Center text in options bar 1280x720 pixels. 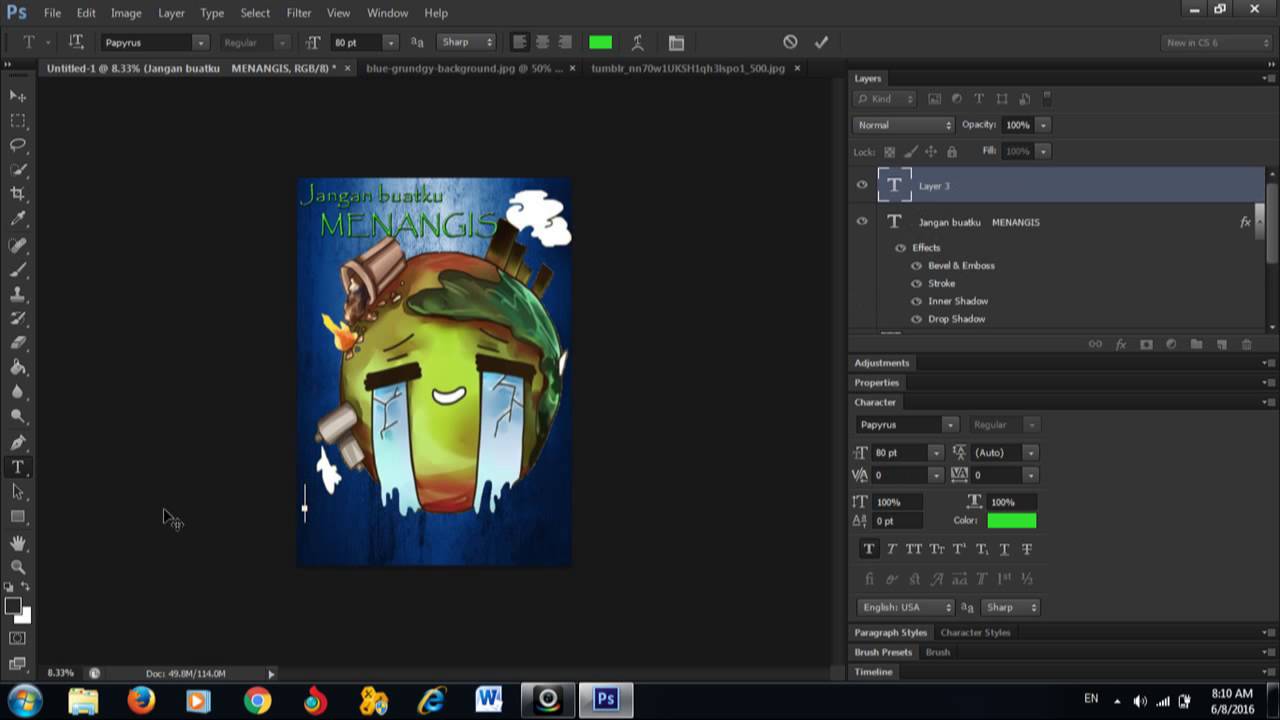[542, 42]
